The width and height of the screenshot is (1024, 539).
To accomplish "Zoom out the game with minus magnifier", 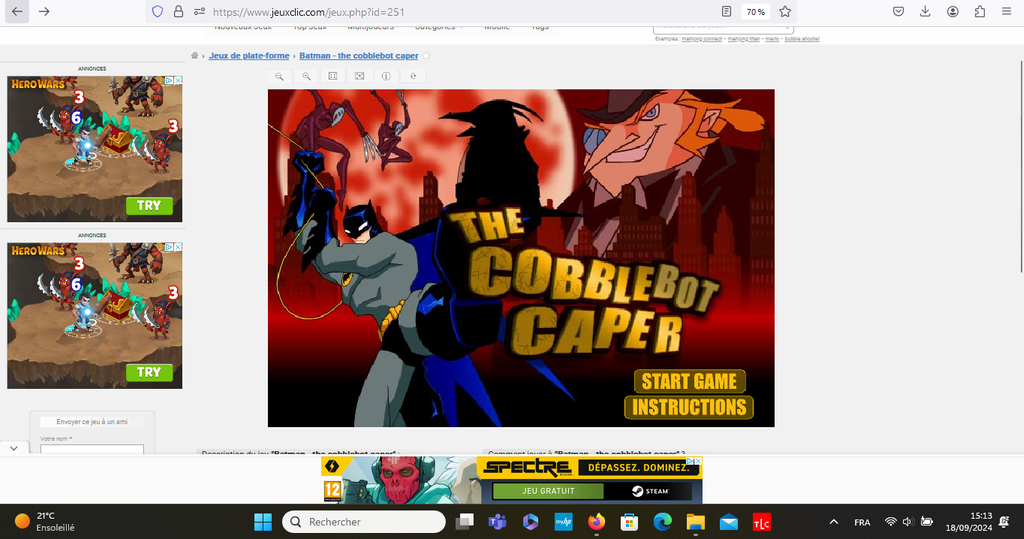I will point(280,76).
